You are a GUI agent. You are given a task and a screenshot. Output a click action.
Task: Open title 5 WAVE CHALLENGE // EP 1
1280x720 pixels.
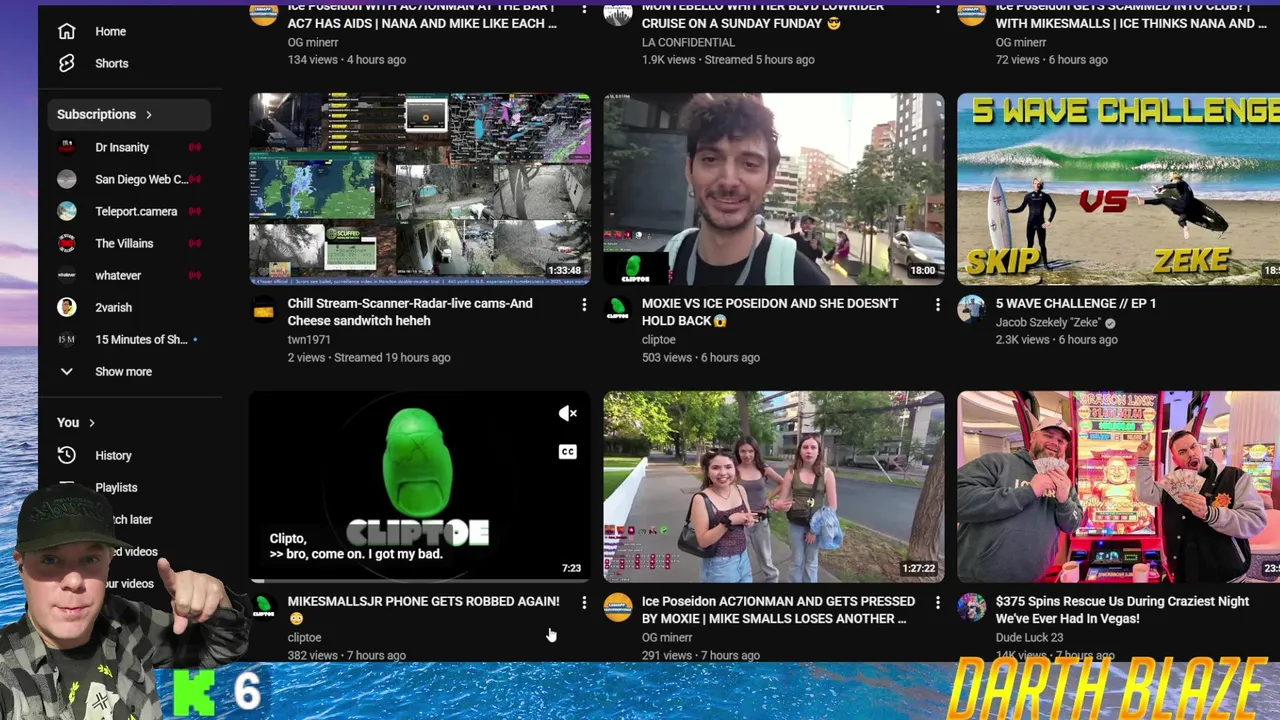pyautogui.click(x=1076, y=303)
